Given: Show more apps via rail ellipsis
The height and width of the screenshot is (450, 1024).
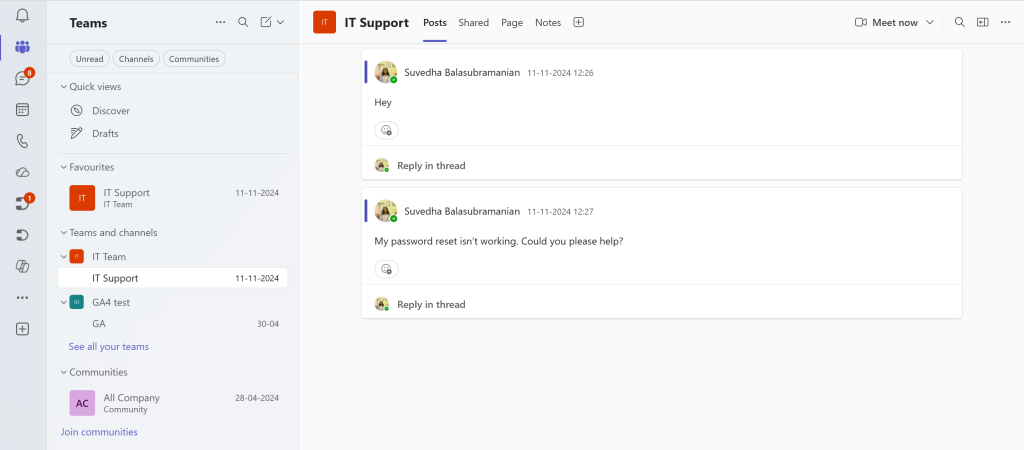Looking at the screenshot, I should tap(22, 298).
